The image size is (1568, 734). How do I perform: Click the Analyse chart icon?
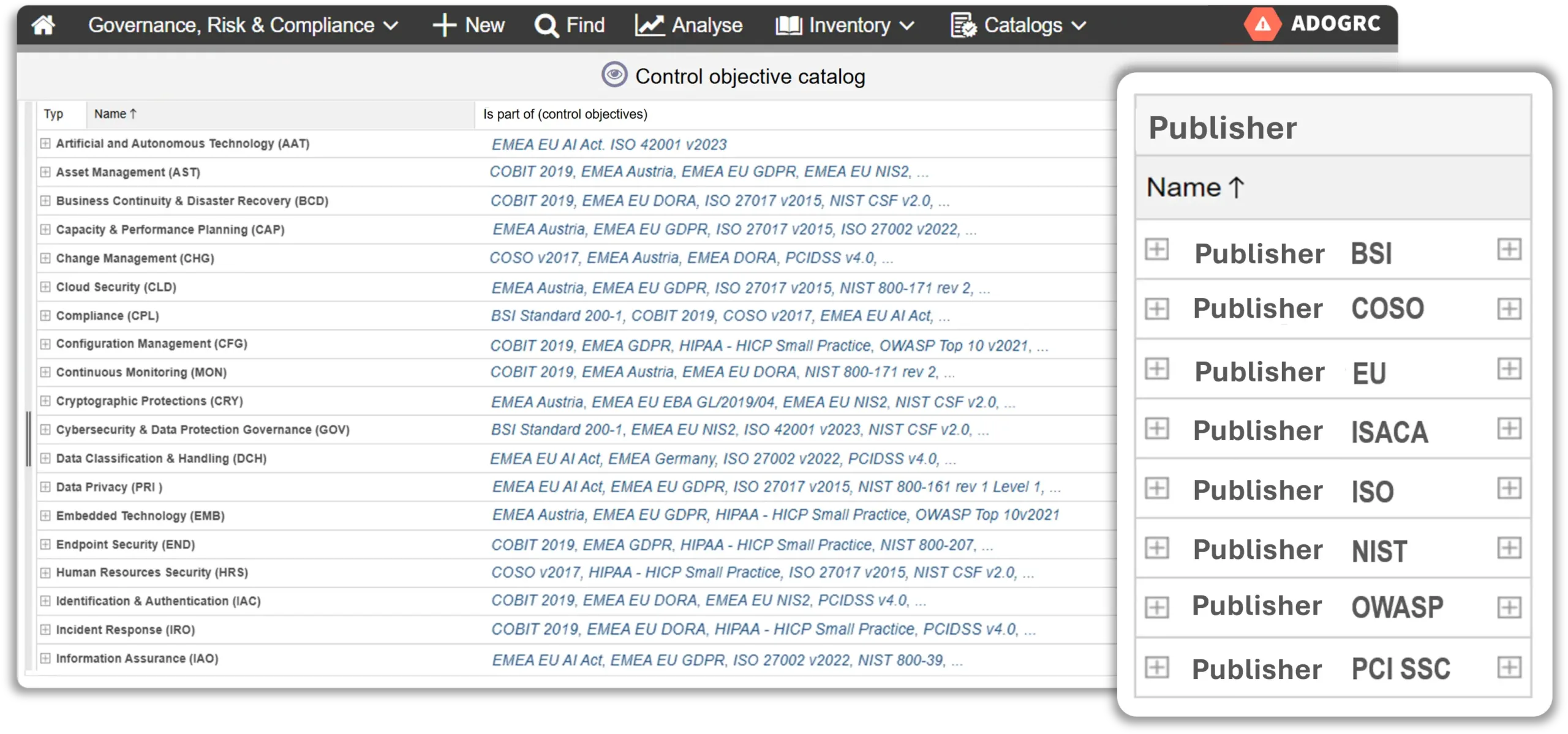649,25
